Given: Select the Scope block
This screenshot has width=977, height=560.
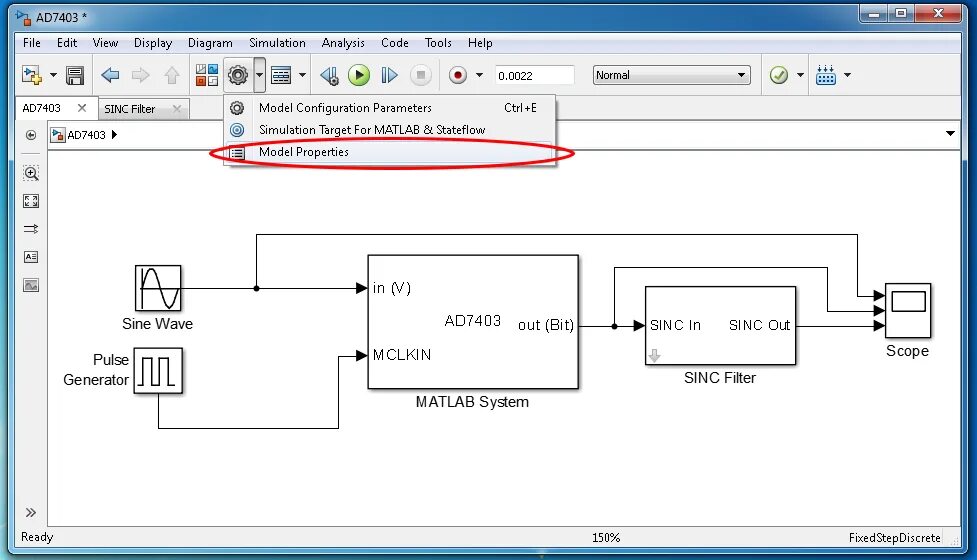Looking at the screenshot, I should (x=908, y=311).
